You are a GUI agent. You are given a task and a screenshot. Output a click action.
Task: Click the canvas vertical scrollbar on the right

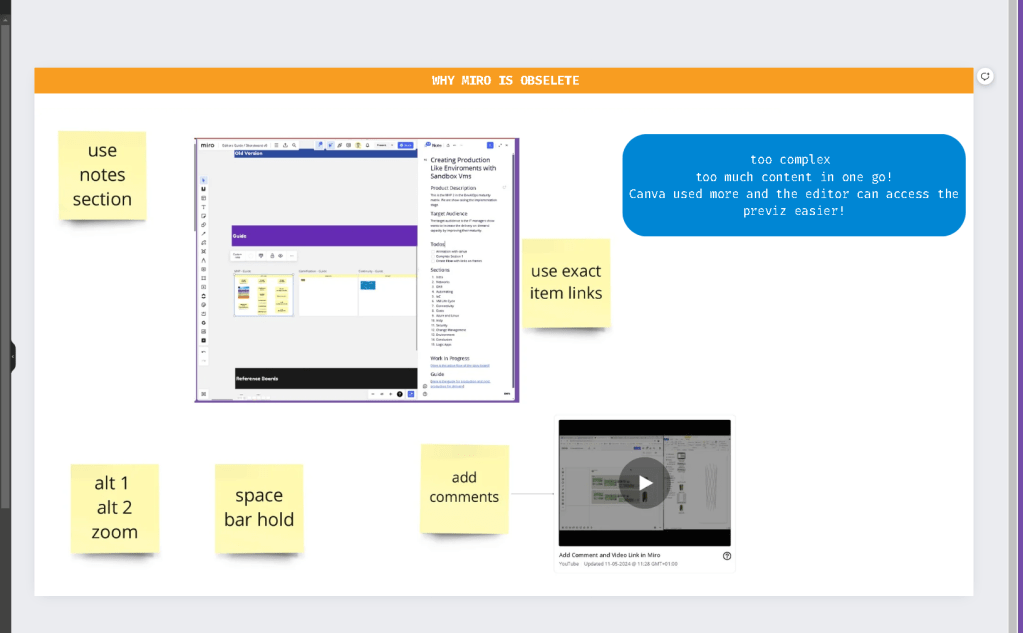tap(1013, 316)
